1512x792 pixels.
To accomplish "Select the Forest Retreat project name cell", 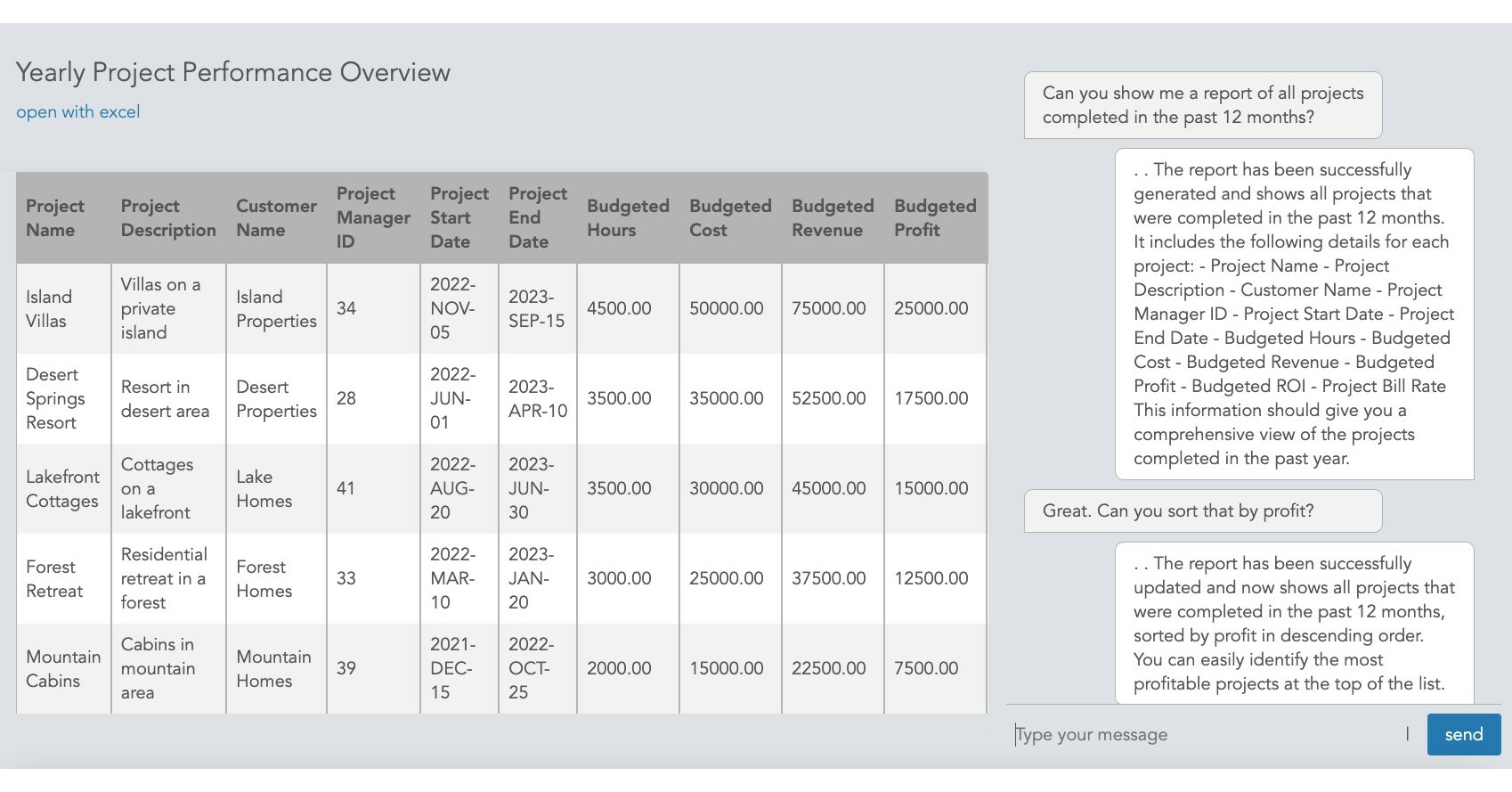I will pos(54,579).
